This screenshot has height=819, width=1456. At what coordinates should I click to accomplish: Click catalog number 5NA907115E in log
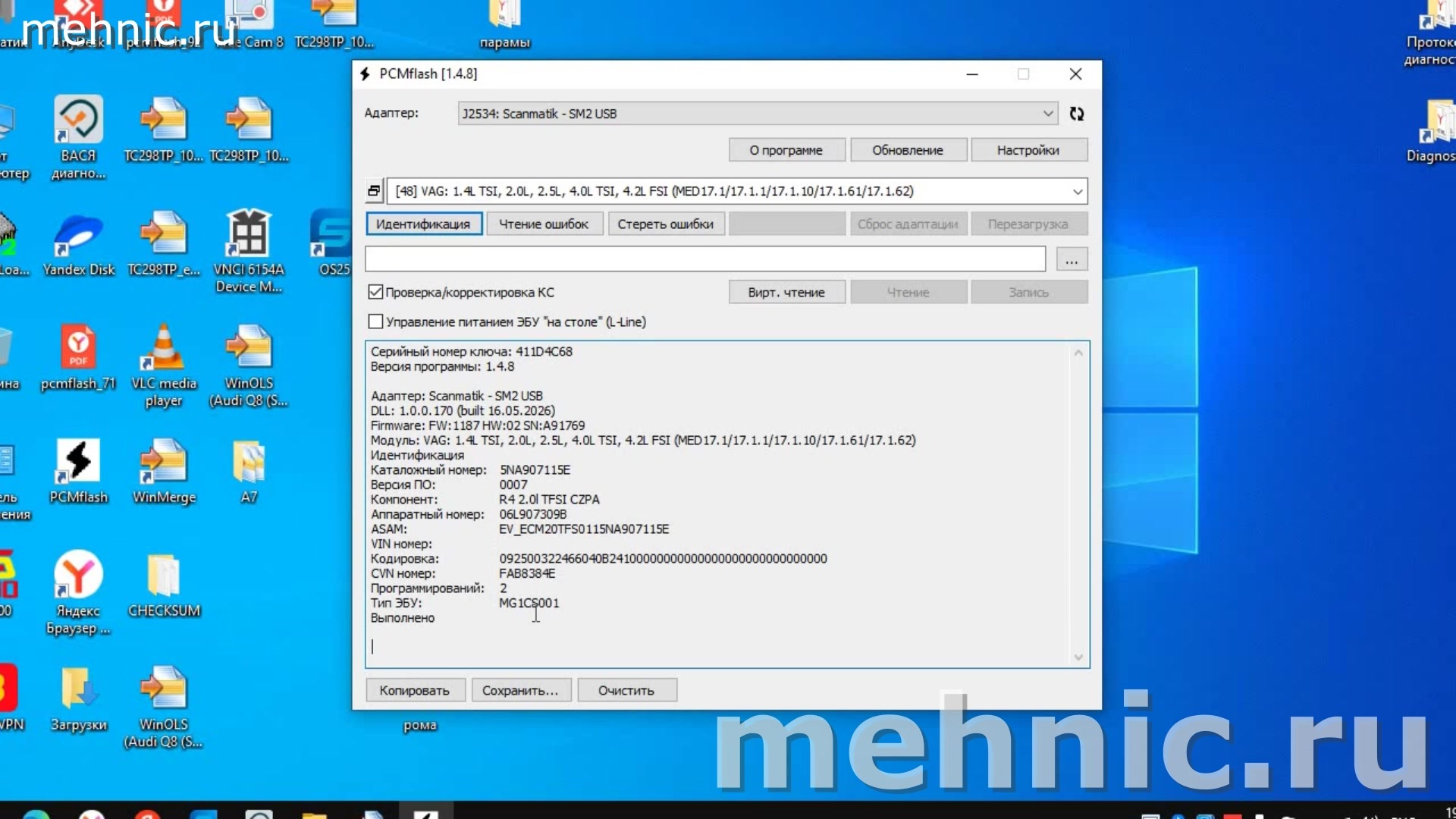tap(535, 470)
